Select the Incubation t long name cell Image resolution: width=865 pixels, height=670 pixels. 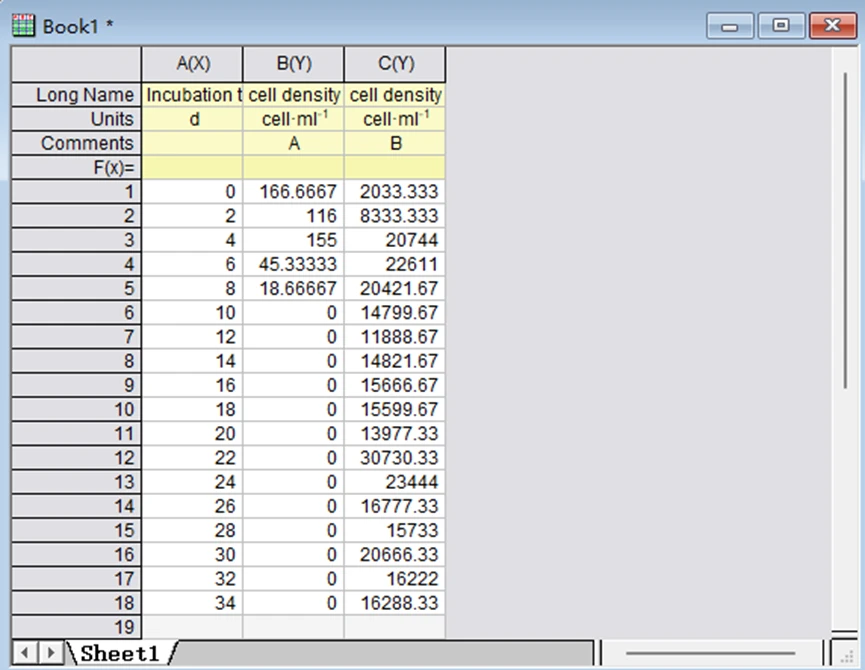pos(193,95)
